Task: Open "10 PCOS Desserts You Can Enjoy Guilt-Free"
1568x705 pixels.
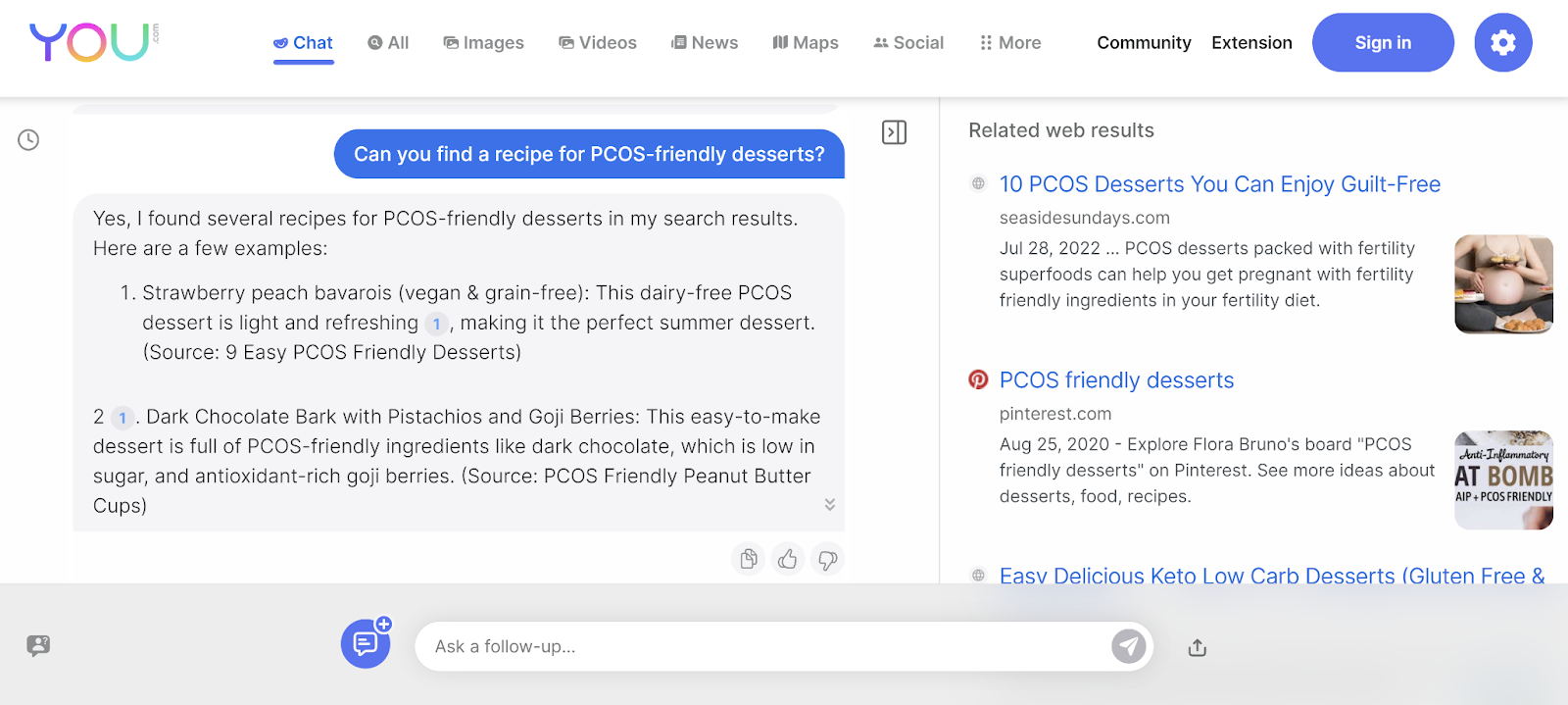Action: click(x=1219, y=184)
